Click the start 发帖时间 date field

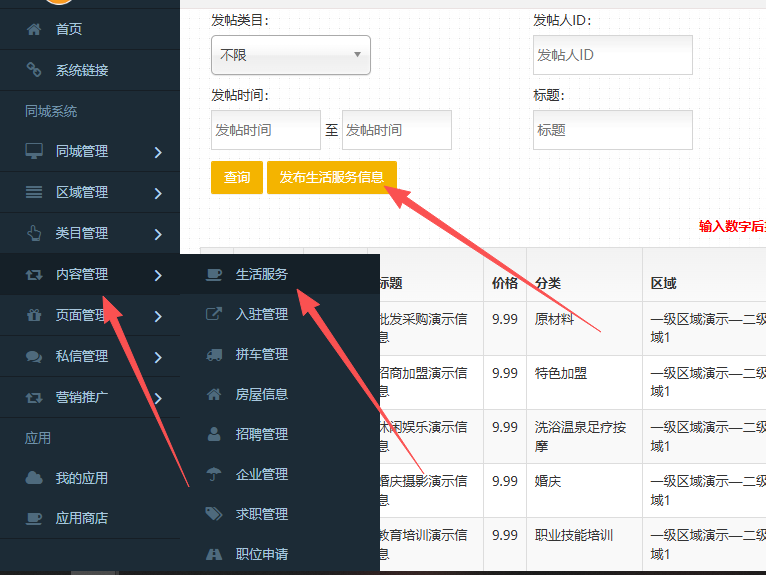(x=265, y=130)
